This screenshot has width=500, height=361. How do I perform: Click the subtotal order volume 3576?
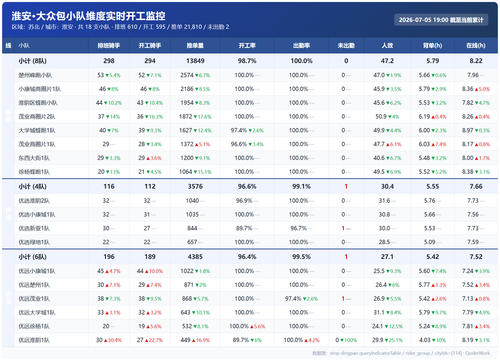[x=195, y=187]
